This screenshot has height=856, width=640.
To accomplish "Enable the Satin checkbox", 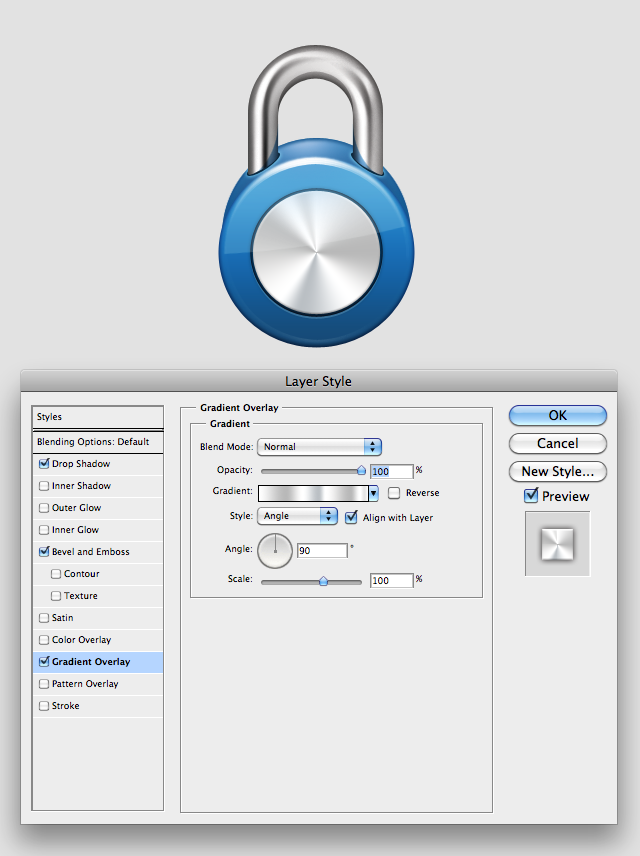I will [x=44, y=617].
